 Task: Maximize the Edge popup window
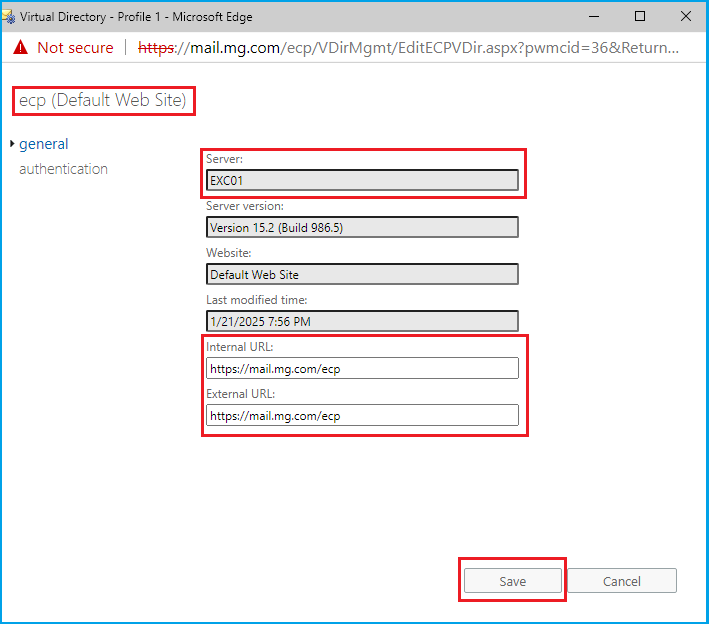click(x=640, y=16)
